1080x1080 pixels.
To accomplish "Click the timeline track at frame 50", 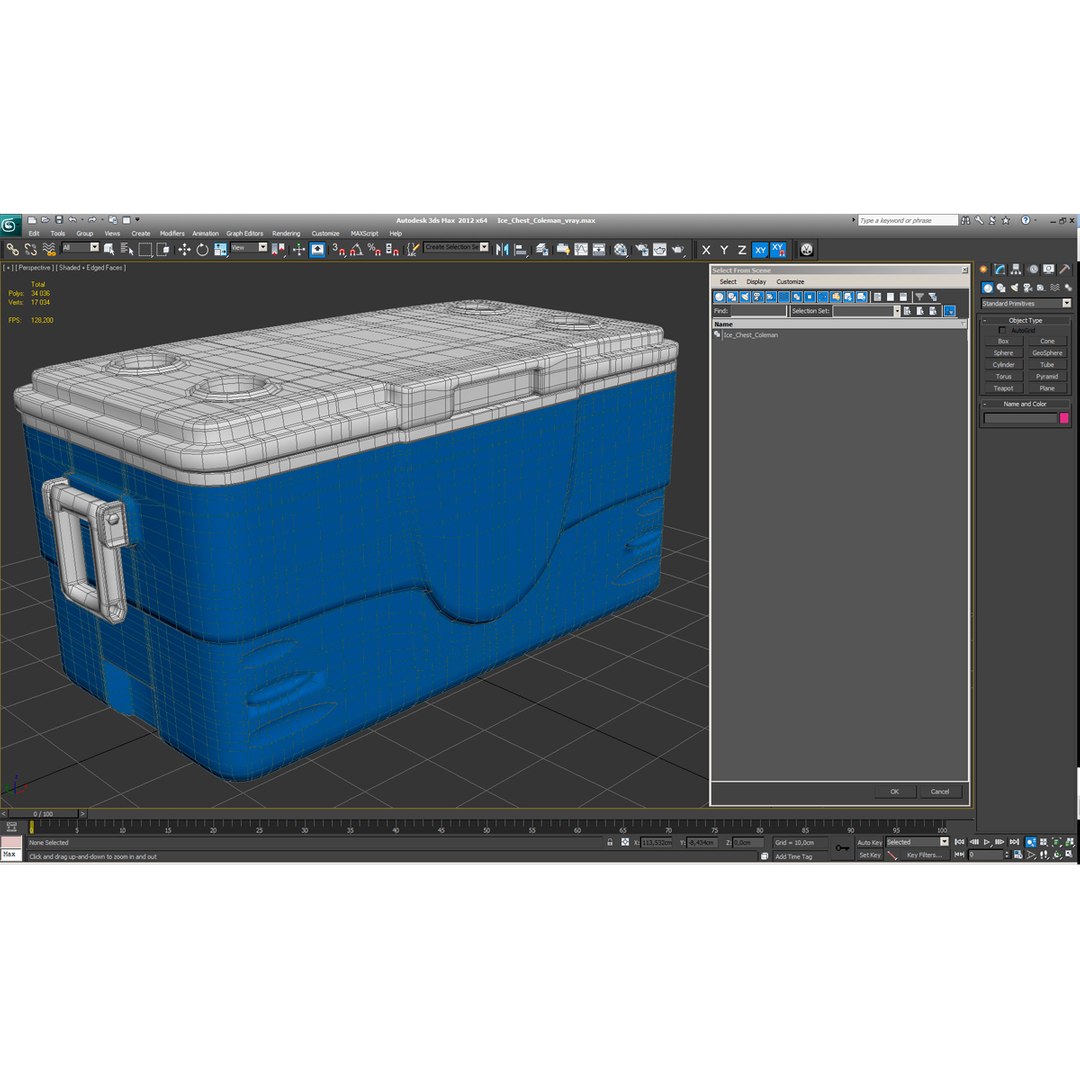I will pyautogui.click(x=486, y=827).
